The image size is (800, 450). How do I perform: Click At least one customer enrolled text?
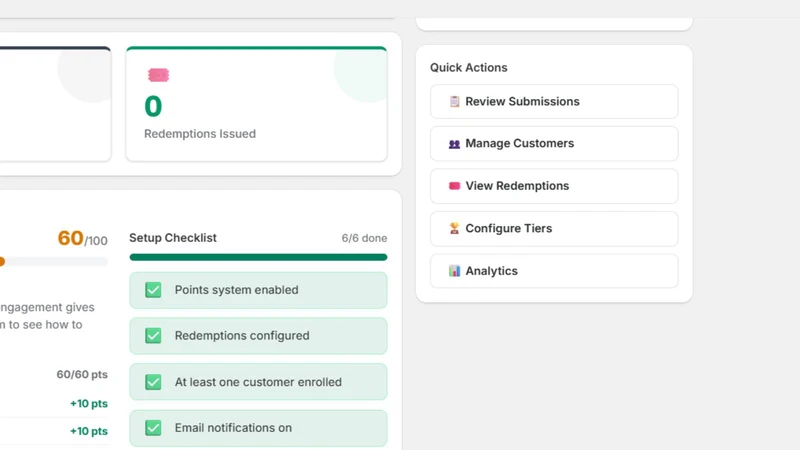[258, 382]
